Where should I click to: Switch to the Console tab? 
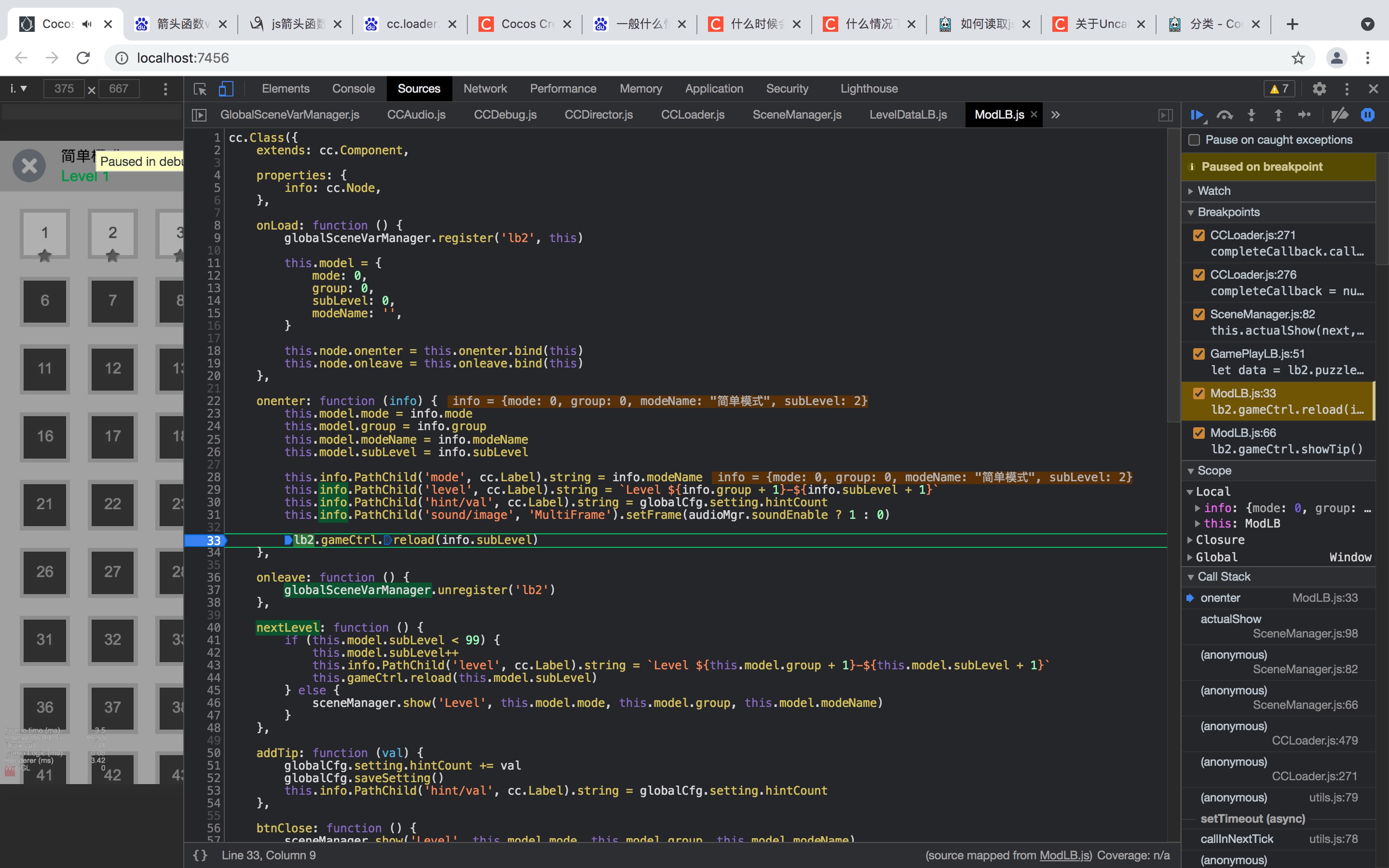coord(353,89)
